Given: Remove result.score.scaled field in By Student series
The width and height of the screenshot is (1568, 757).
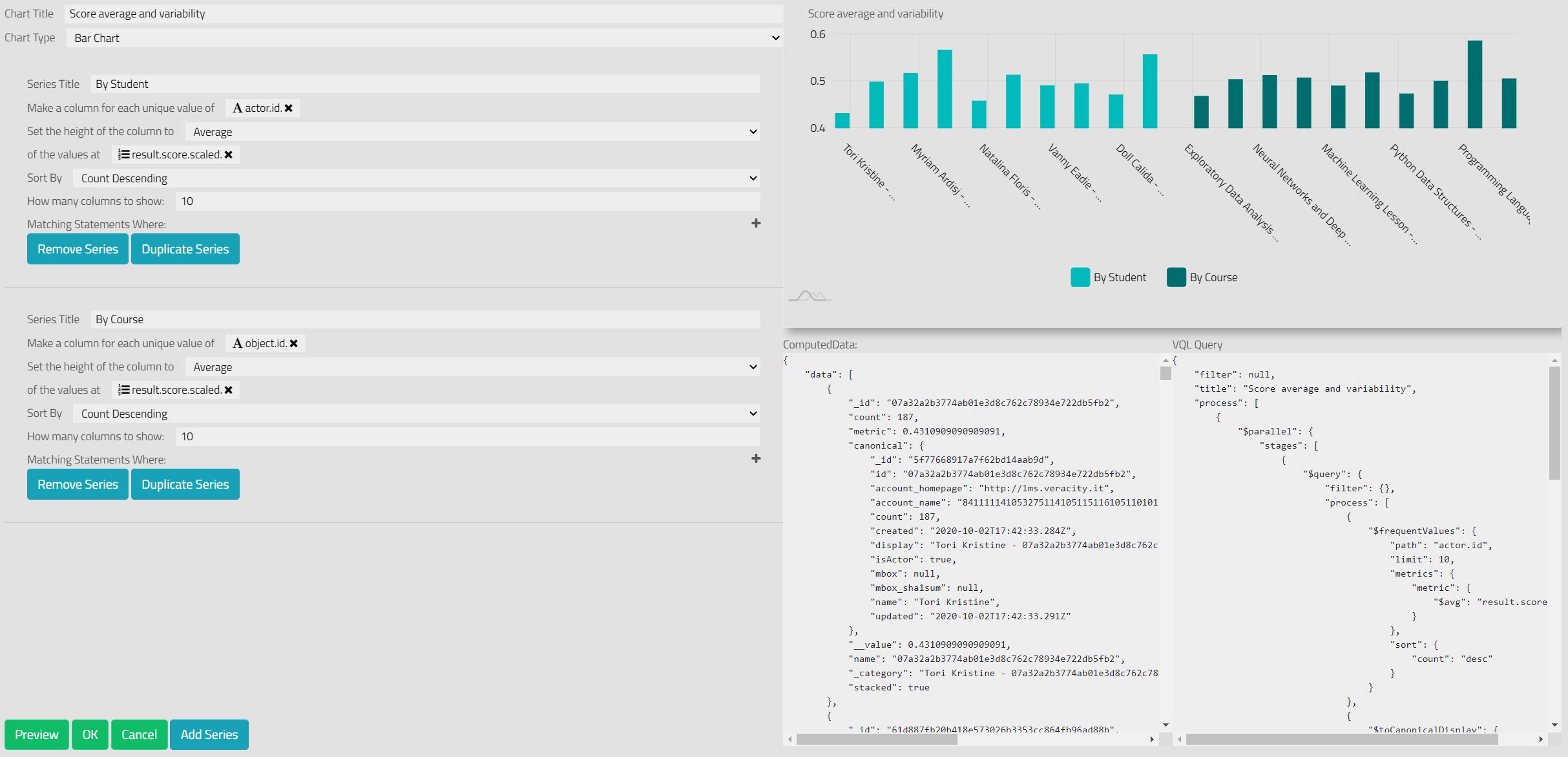Looking at the screenshot, I should [228, 155].
